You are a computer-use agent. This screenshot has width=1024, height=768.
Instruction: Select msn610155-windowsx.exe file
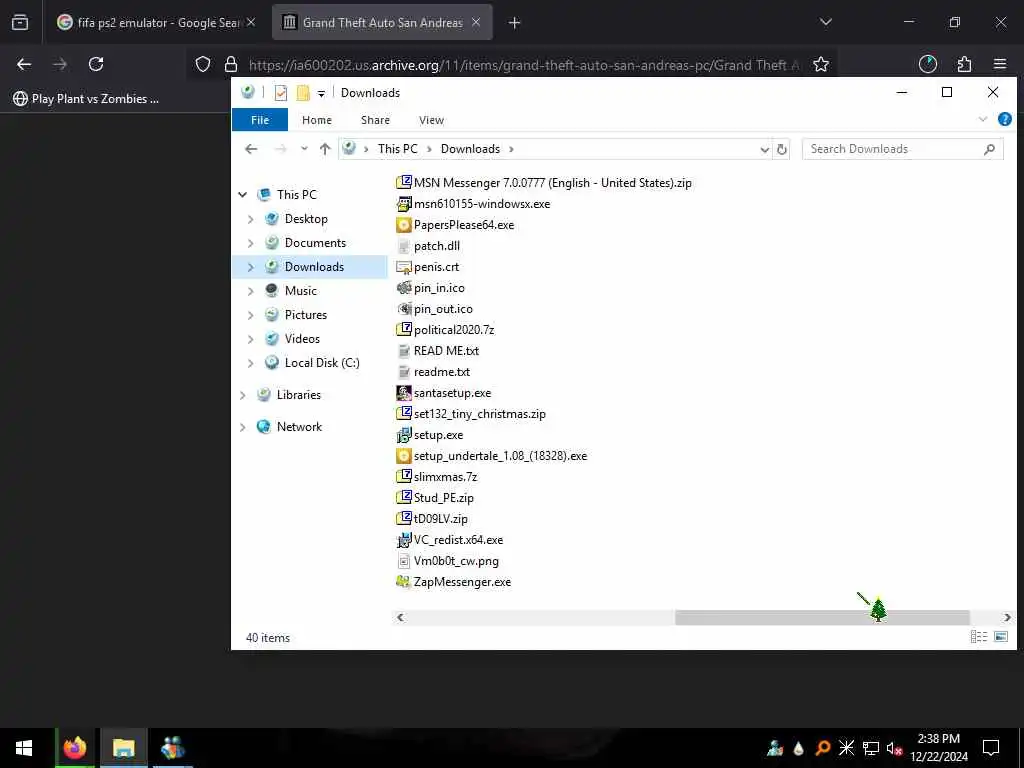click(x=473, y=204)
